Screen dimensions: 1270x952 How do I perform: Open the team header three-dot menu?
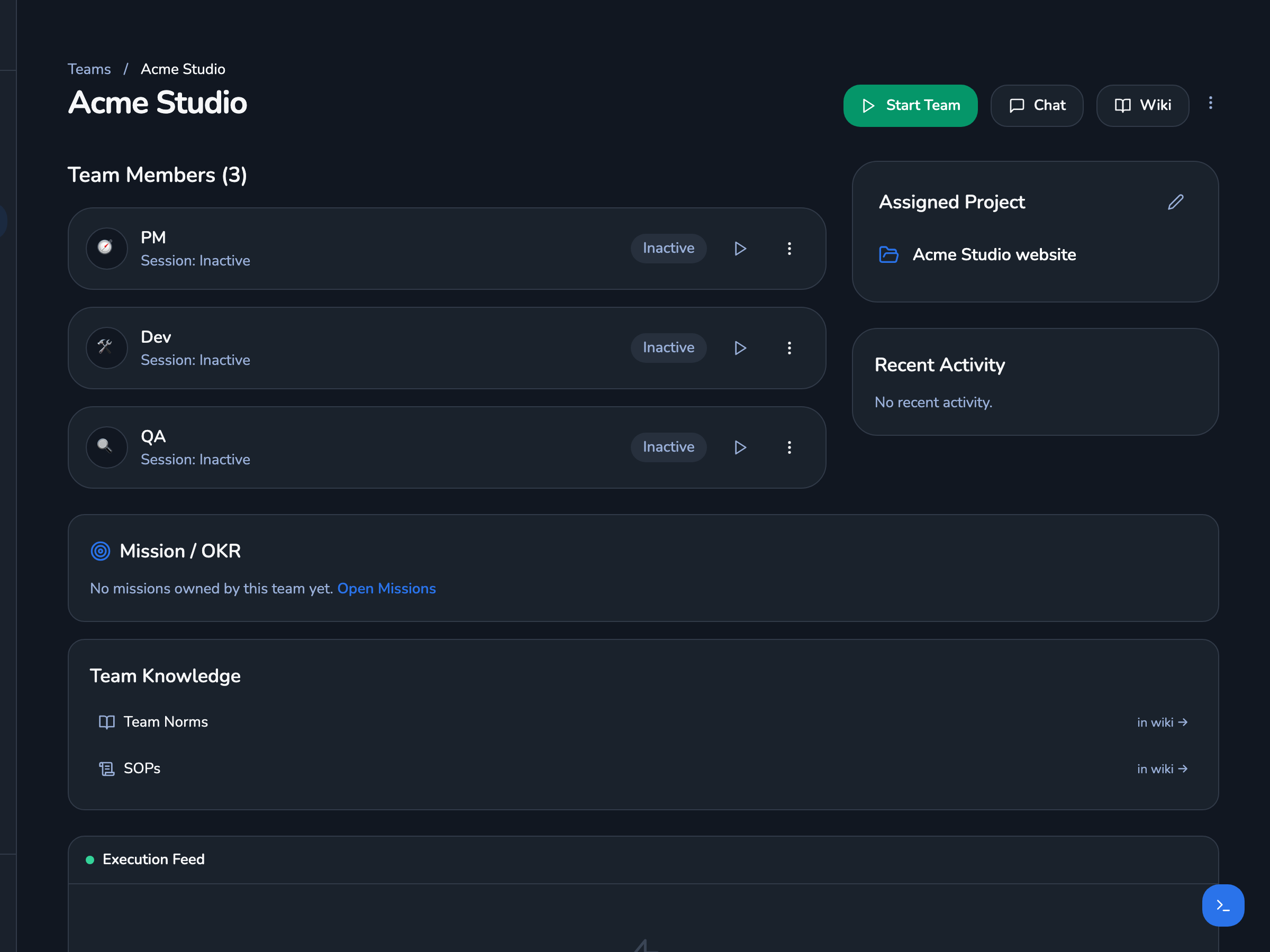(1210, 103)
